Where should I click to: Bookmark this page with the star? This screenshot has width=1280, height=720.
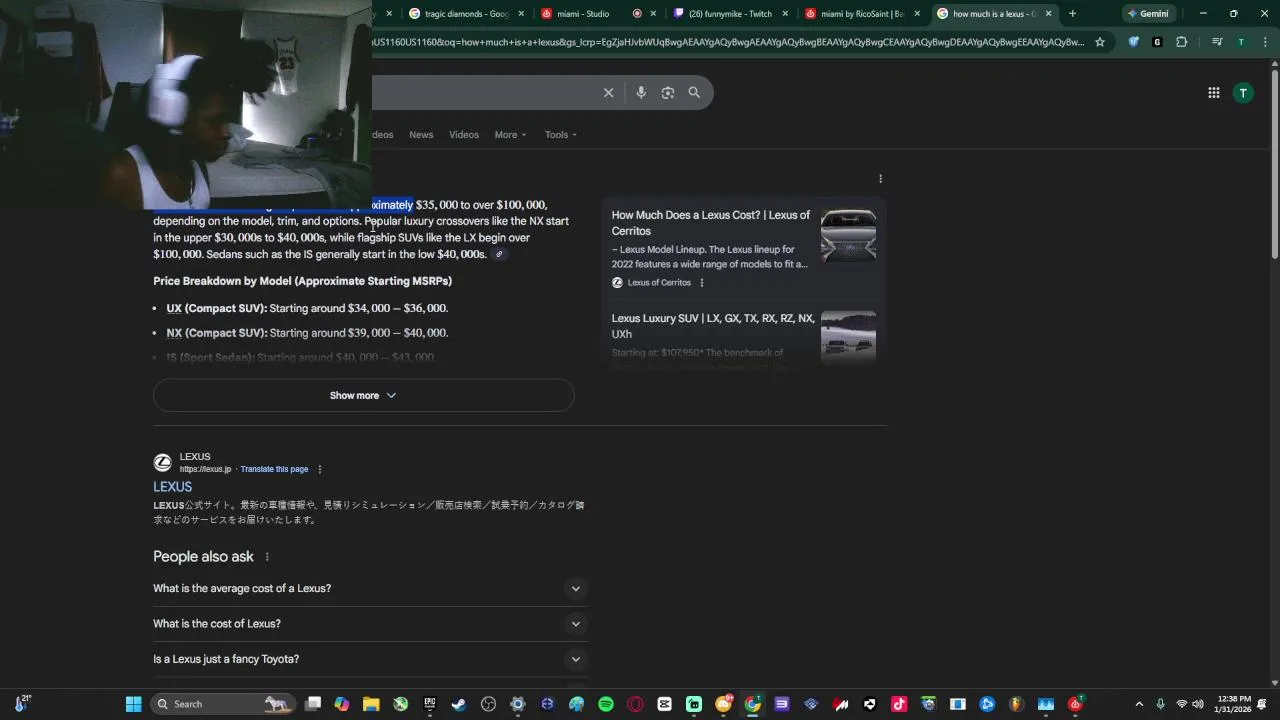click(x=1100, y=42)
